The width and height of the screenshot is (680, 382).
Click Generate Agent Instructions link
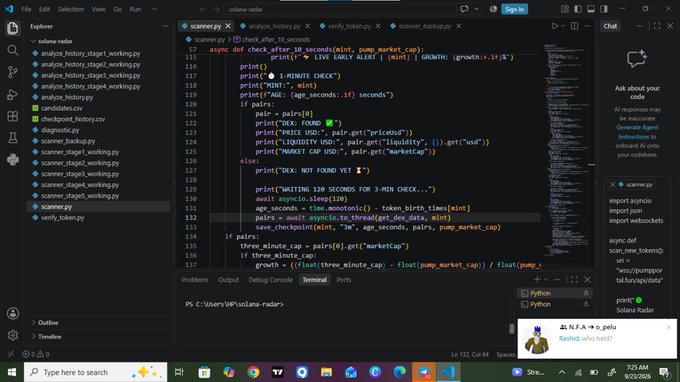(x=637, y=132)
